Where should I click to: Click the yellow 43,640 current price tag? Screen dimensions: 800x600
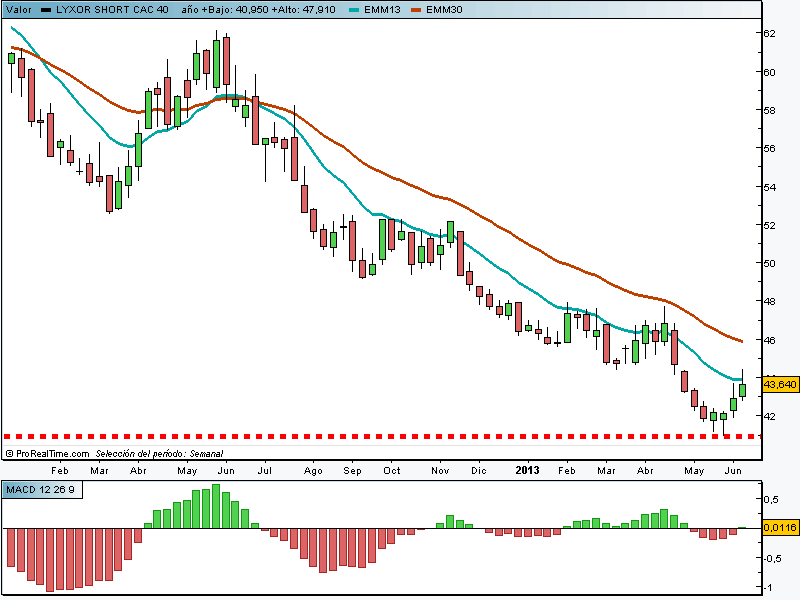tap(780, 384)
